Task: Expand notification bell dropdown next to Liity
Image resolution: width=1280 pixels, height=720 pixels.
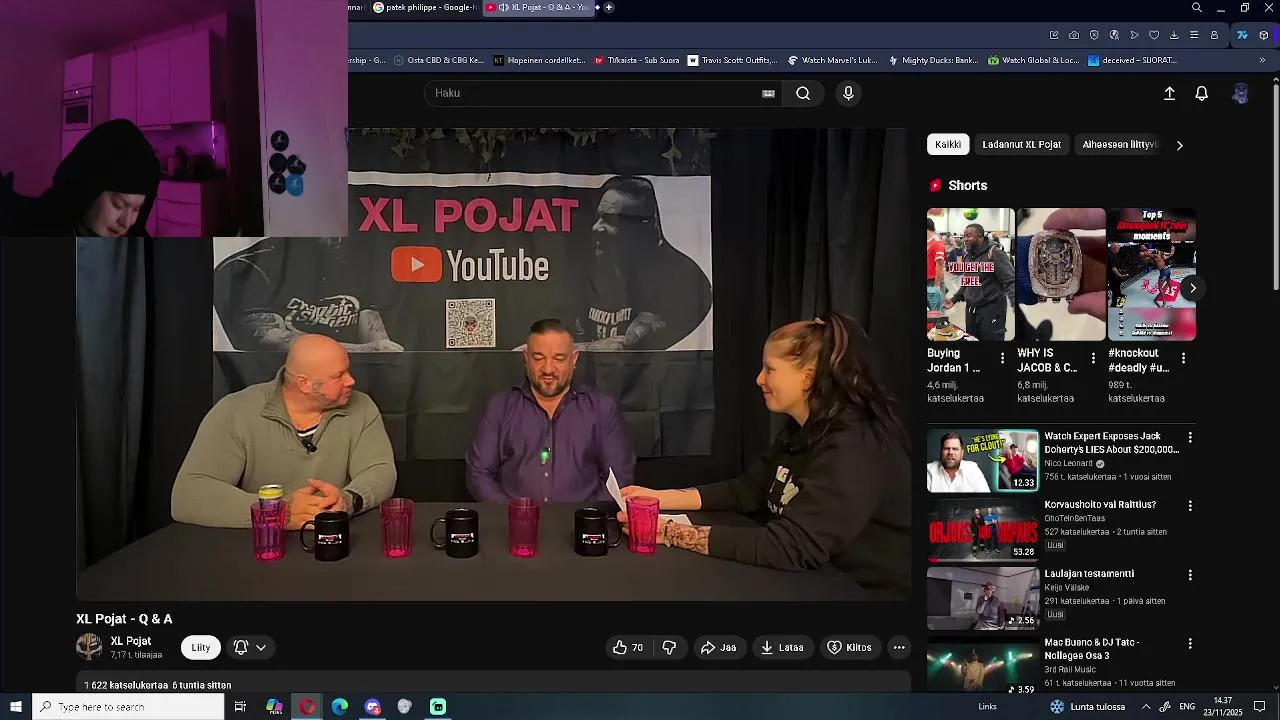Action: click(250, 647)
